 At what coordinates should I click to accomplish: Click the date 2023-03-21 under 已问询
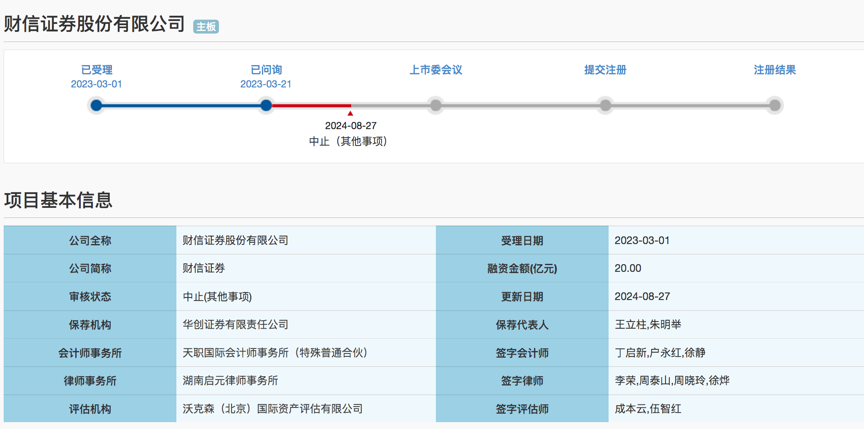tap(266, 84)
